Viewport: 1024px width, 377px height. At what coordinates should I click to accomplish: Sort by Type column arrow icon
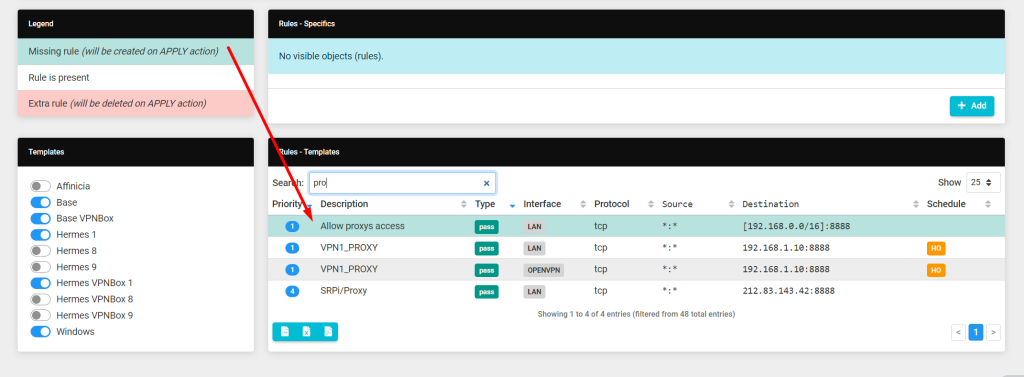click(x=512, y=205)
